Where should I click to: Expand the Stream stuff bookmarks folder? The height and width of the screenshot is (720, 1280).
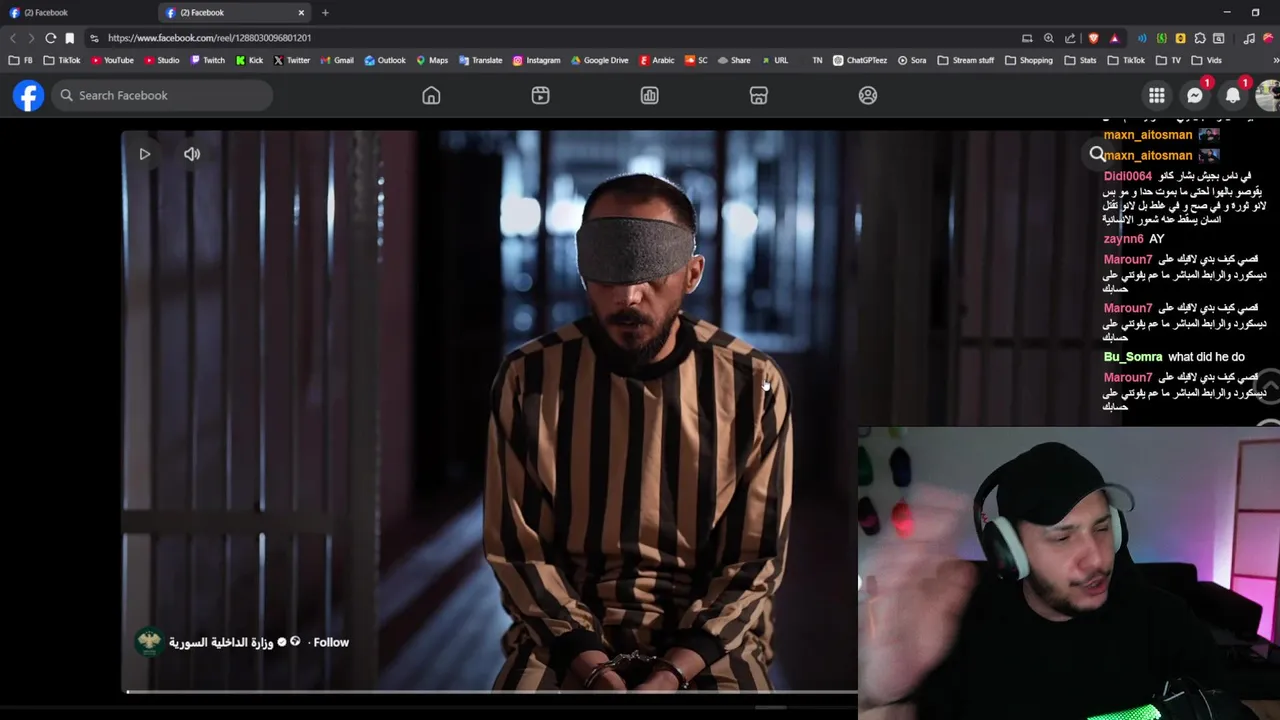pos(966,60)
